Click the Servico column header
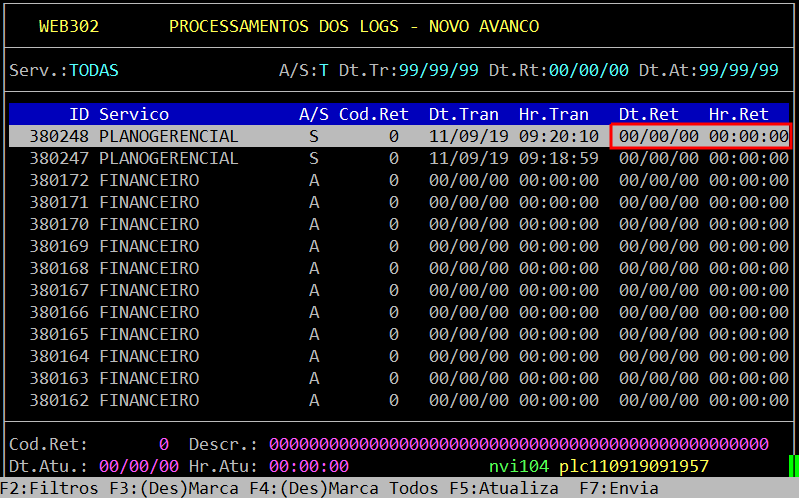This screenshot has width=799, height=498. (x=134, y=114)
